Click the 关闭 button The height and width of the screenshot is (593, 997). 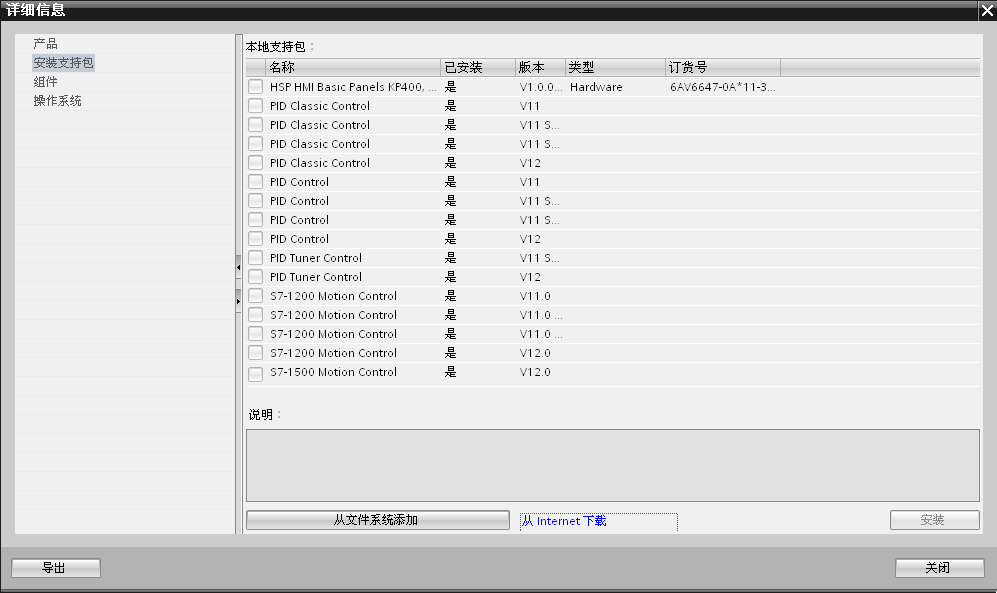pos(939,568)
